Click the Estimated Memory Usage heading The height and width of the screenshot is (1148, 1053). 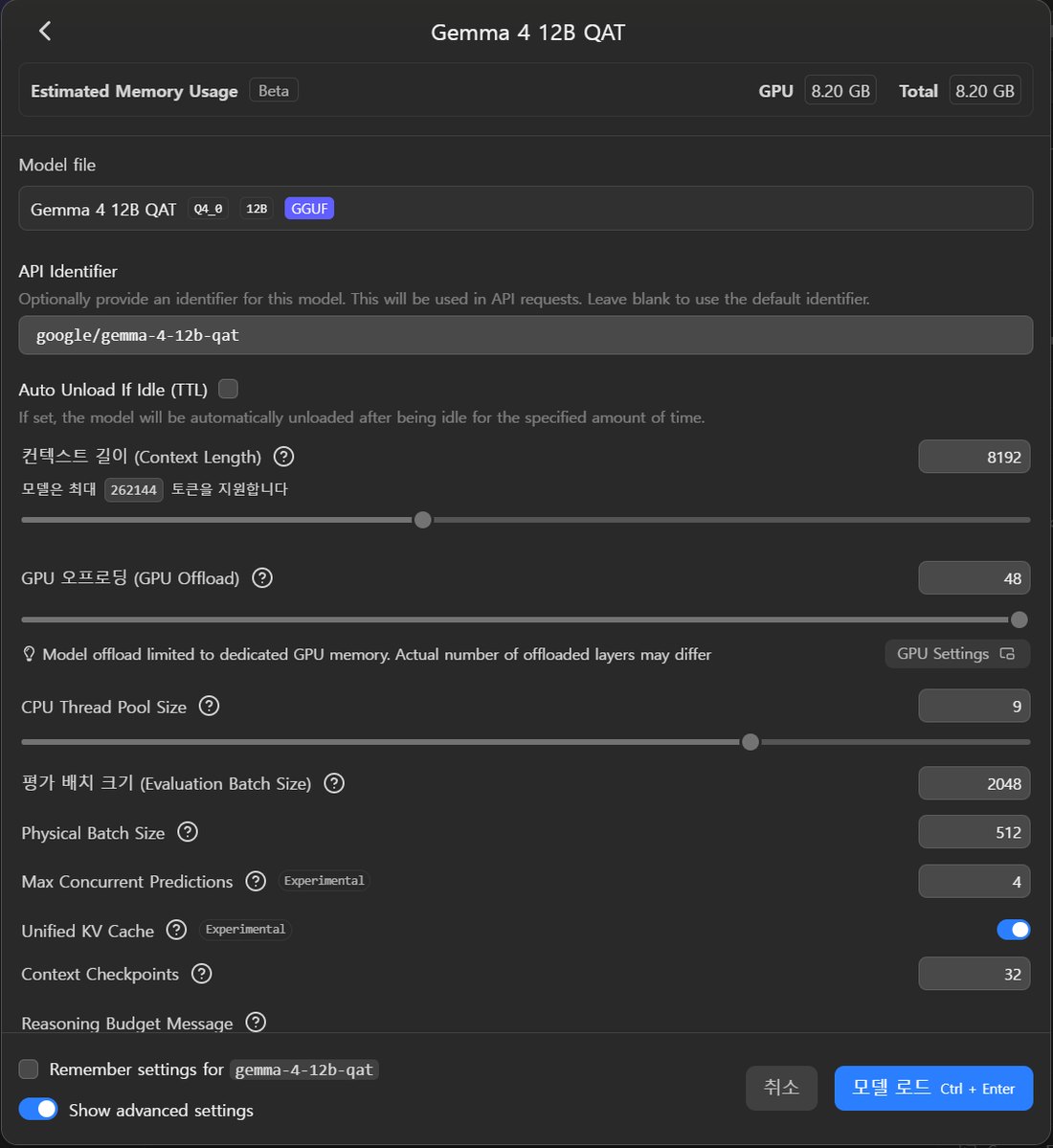[134, 91]
